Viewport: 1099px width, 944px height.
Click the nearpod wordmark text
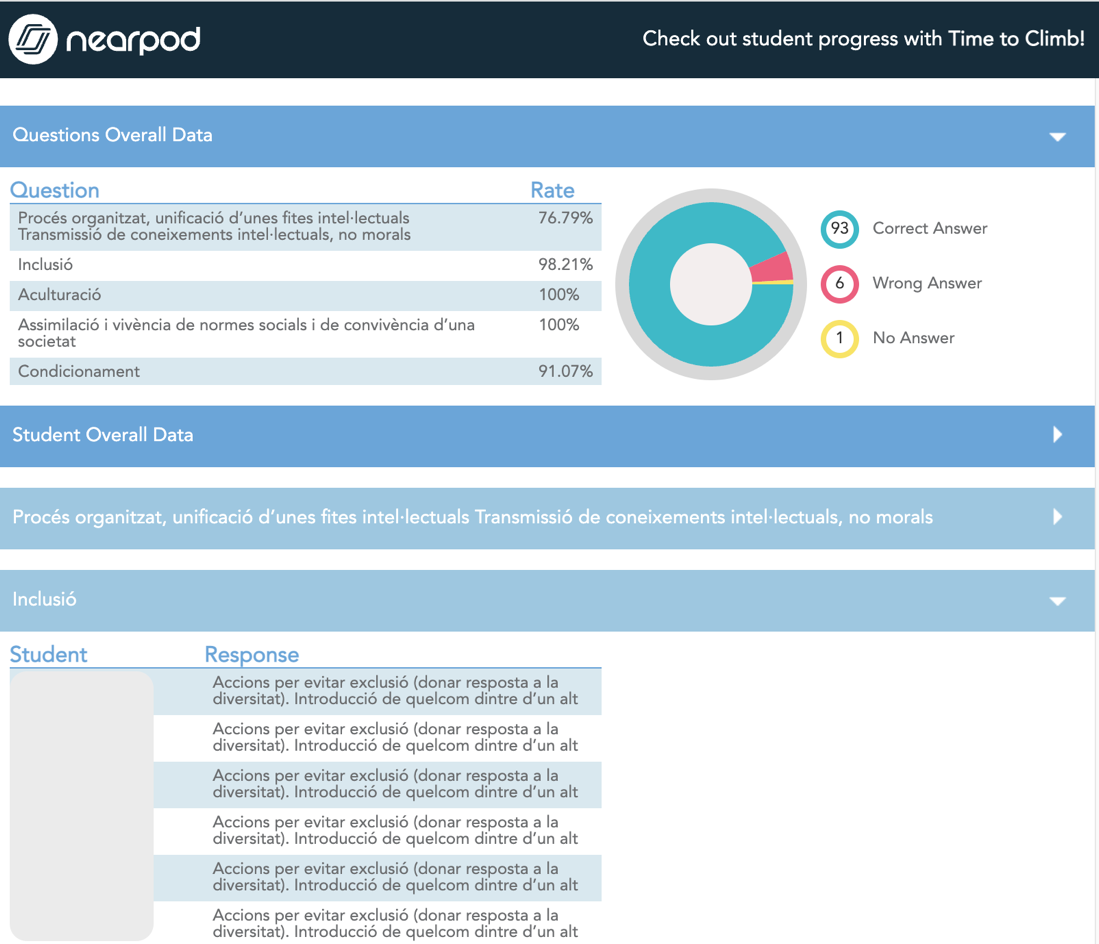[x=133, y=40]
